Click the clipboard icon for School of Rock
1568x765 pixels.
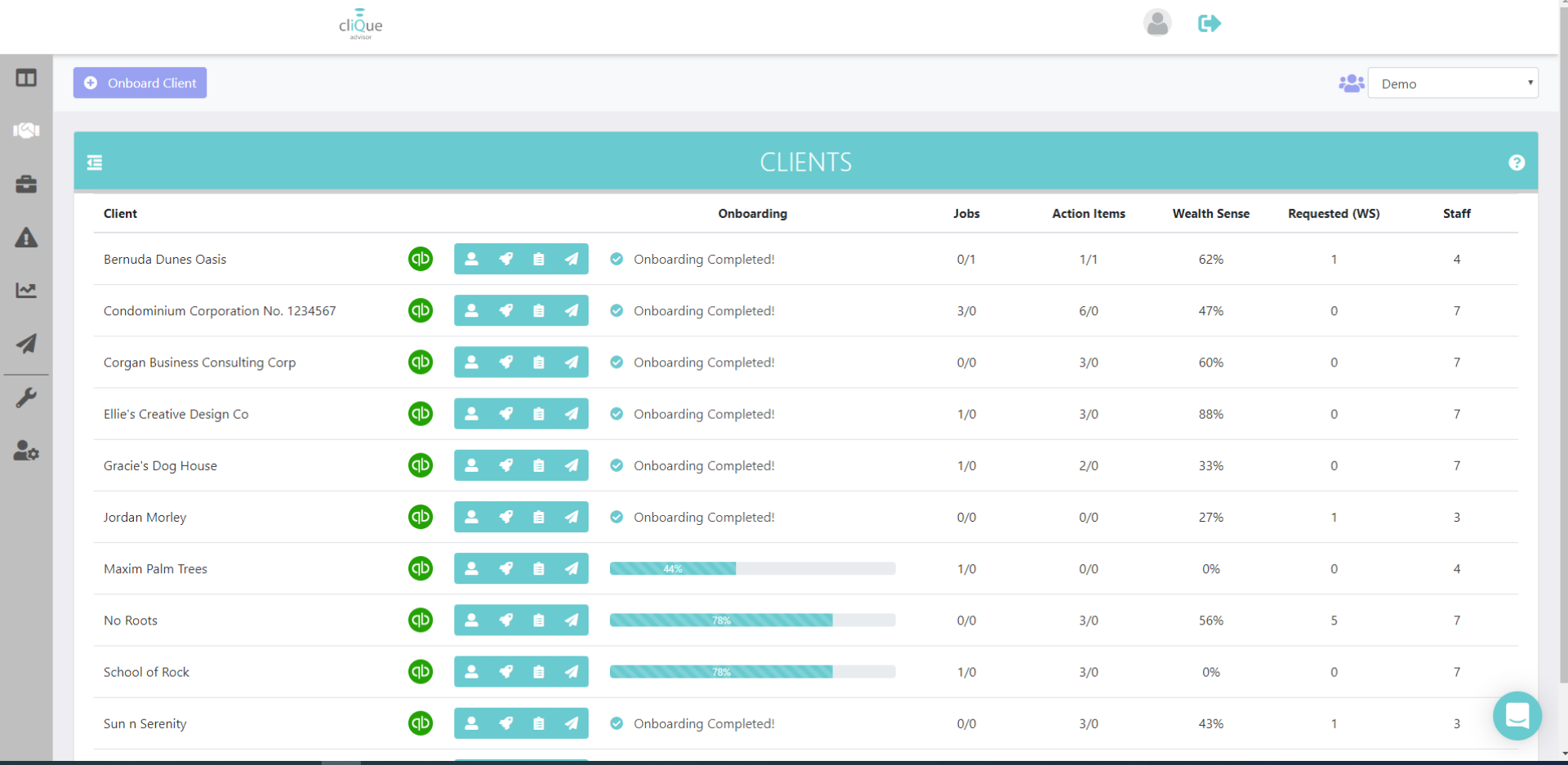538,671
